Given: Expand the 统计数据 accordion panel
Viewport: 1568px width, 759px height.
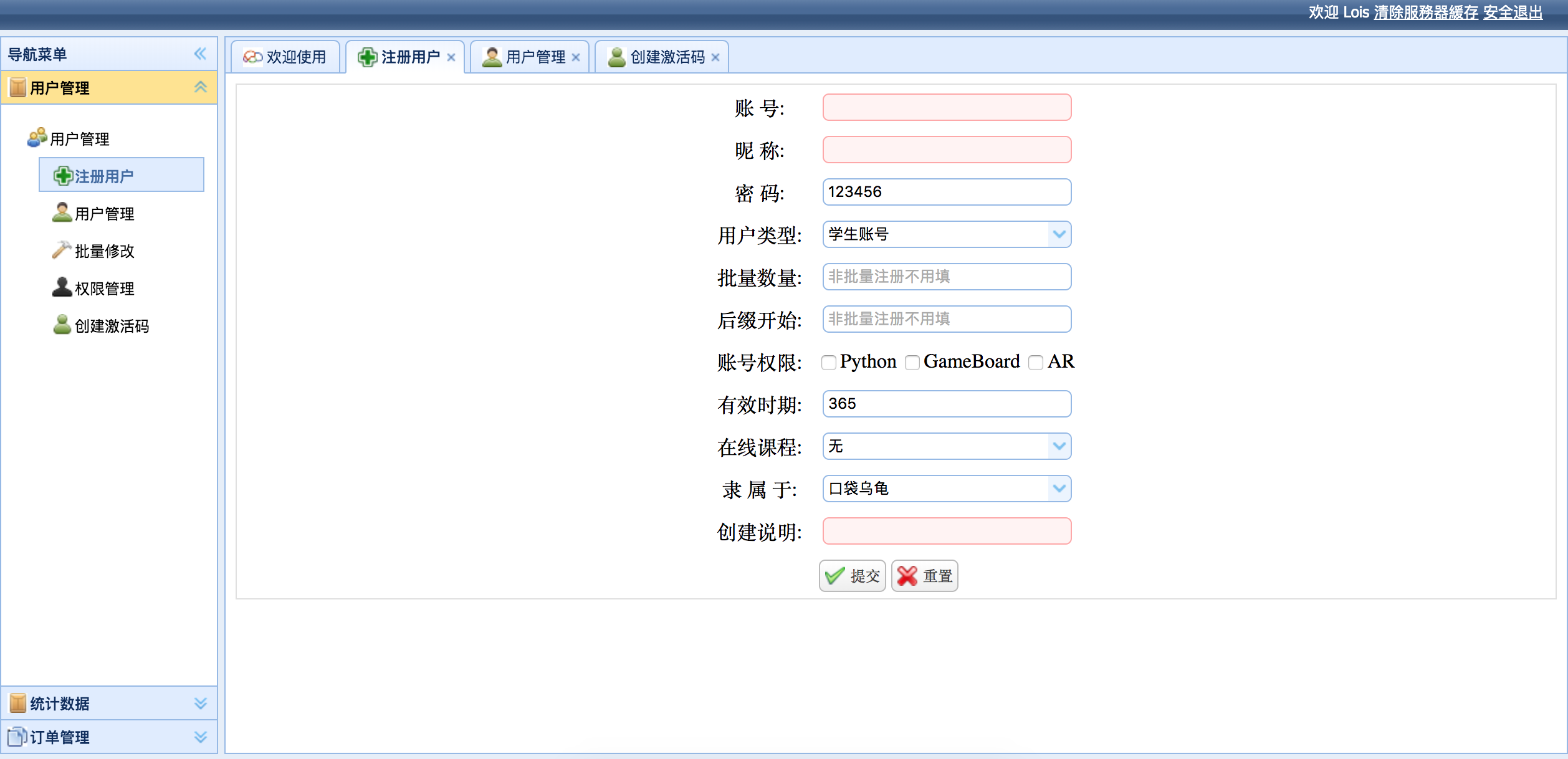Looking at the screenshot, I should coord(200,704).
